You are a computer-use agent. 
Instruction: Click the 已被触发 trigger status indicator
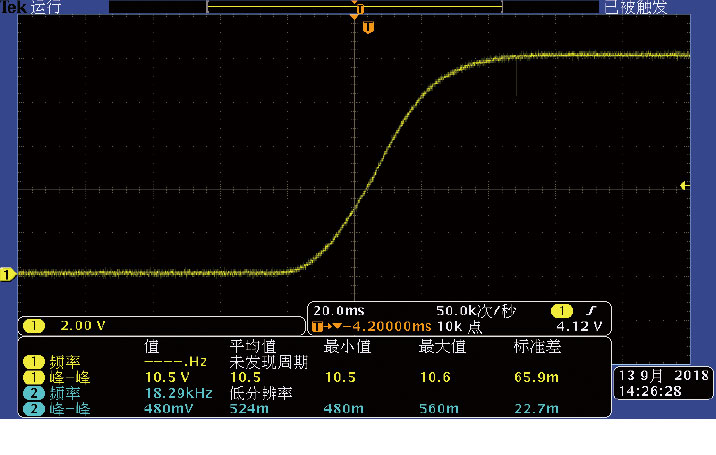click(636, 7)
